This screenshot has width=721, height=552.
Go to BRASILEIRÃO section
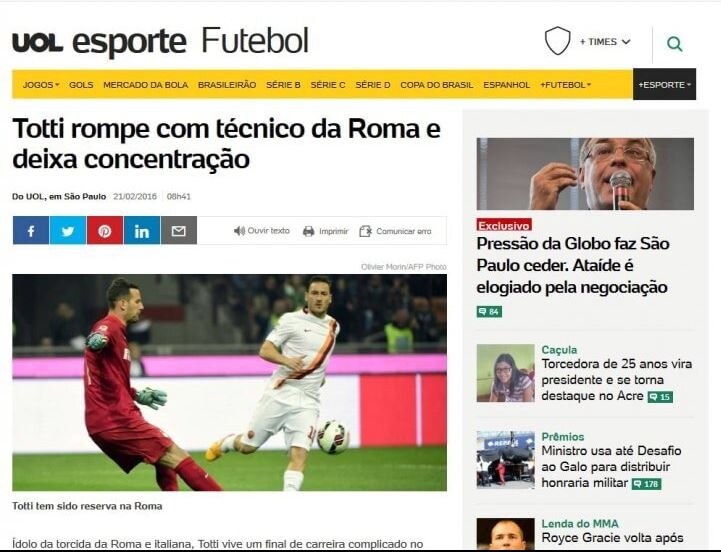[227, 85]
